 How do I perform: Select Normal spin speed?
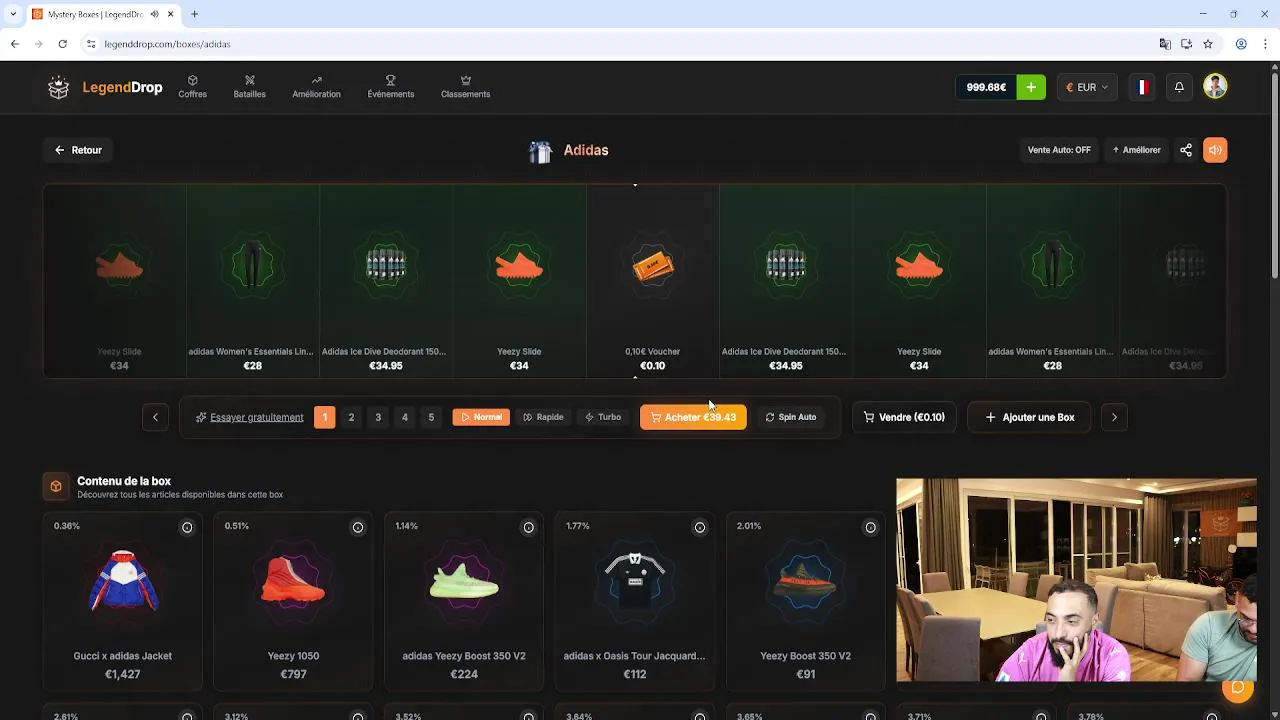point(481,417)
